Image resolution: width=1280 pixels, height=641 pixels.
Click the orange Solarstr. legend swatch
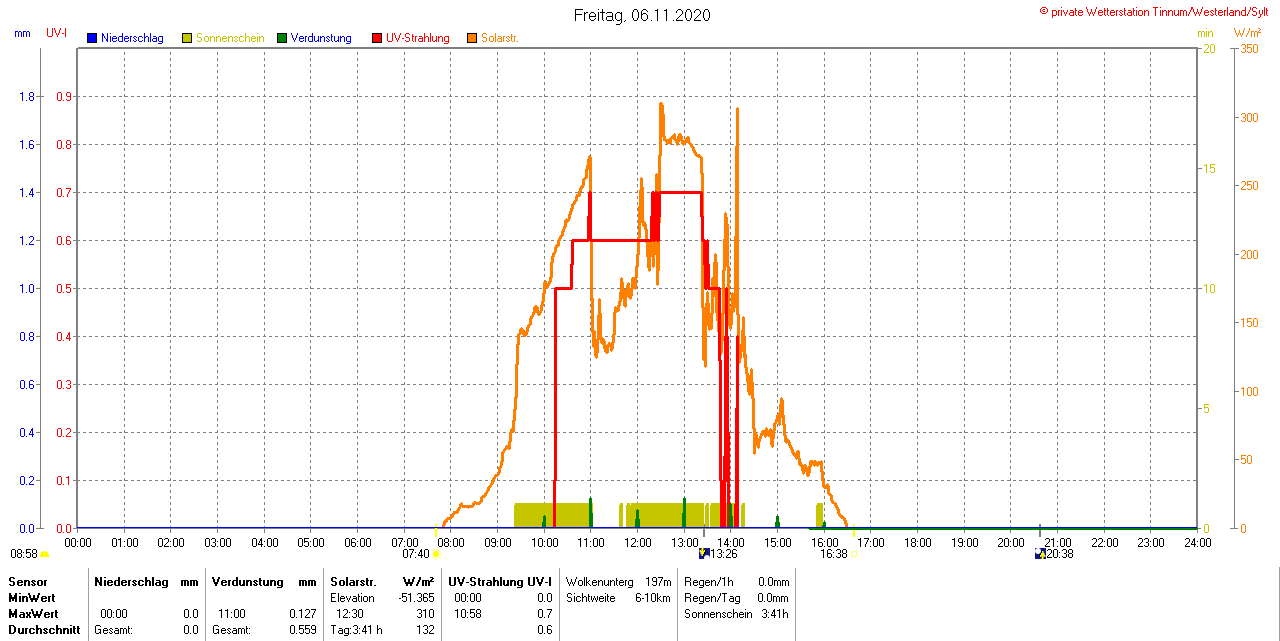tap(472, 38)
